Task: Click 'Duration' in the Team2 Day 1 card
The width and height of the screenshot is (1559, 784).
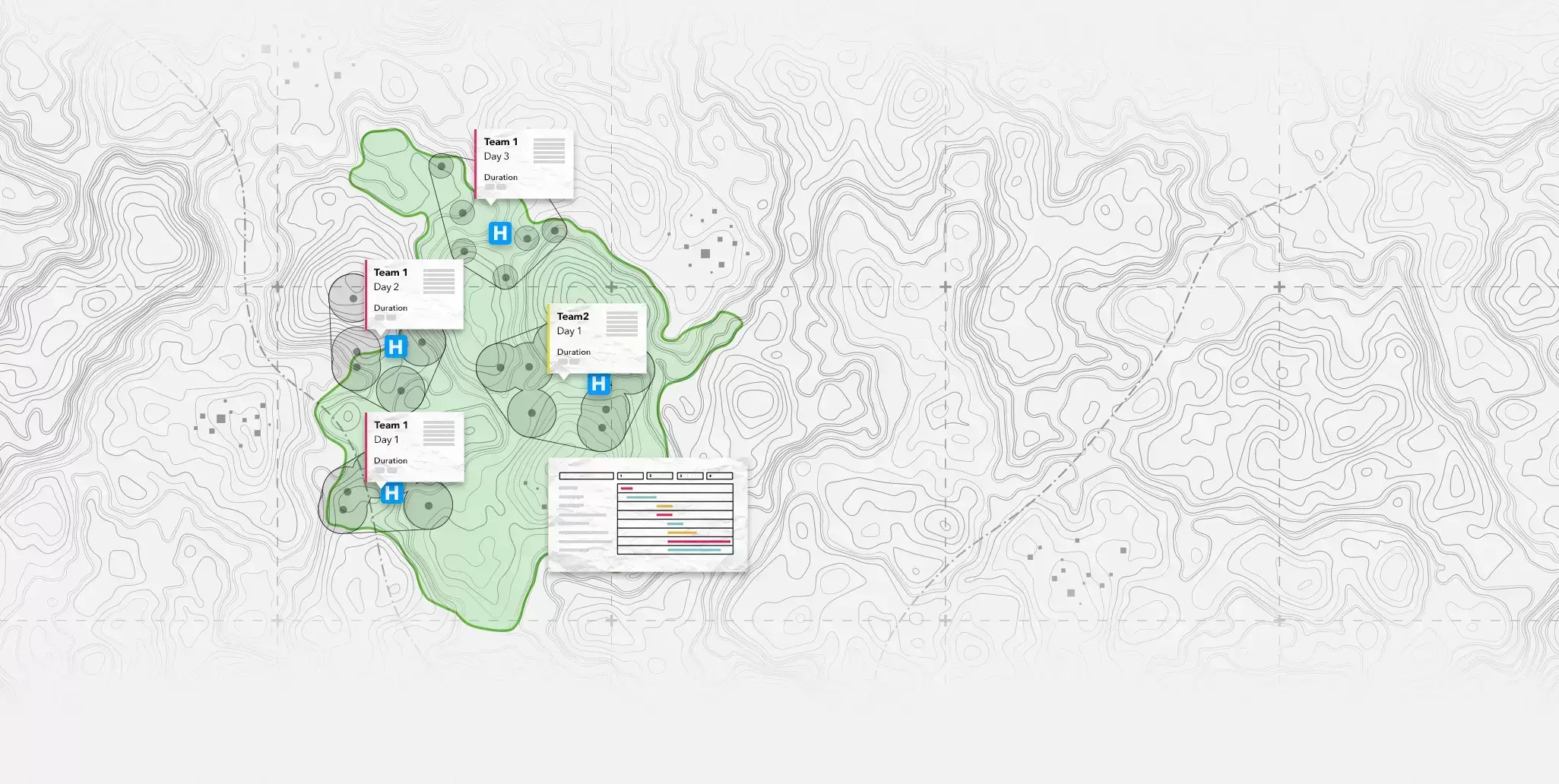Action: tap(574, 352)
